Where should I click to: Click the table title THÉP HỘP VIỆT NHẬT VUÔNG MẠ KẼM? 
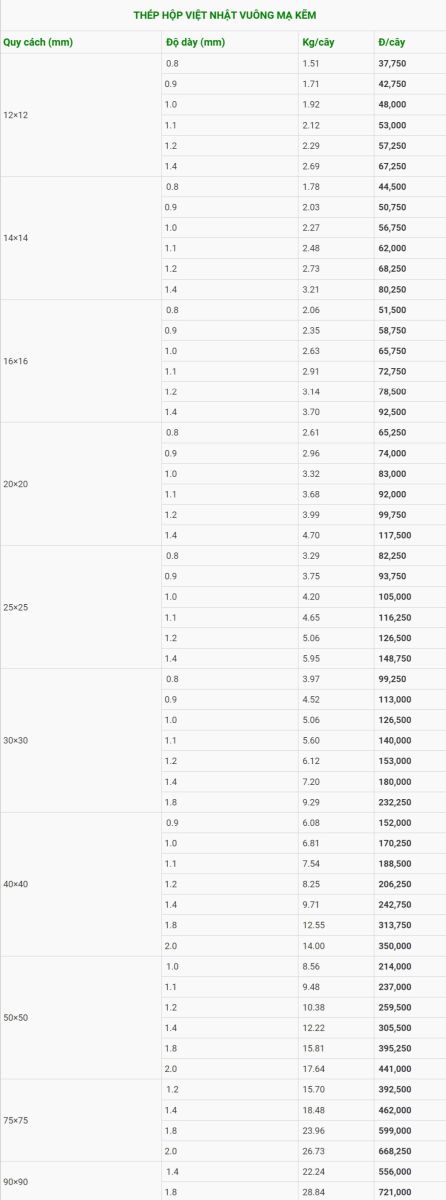pos(222,15)
